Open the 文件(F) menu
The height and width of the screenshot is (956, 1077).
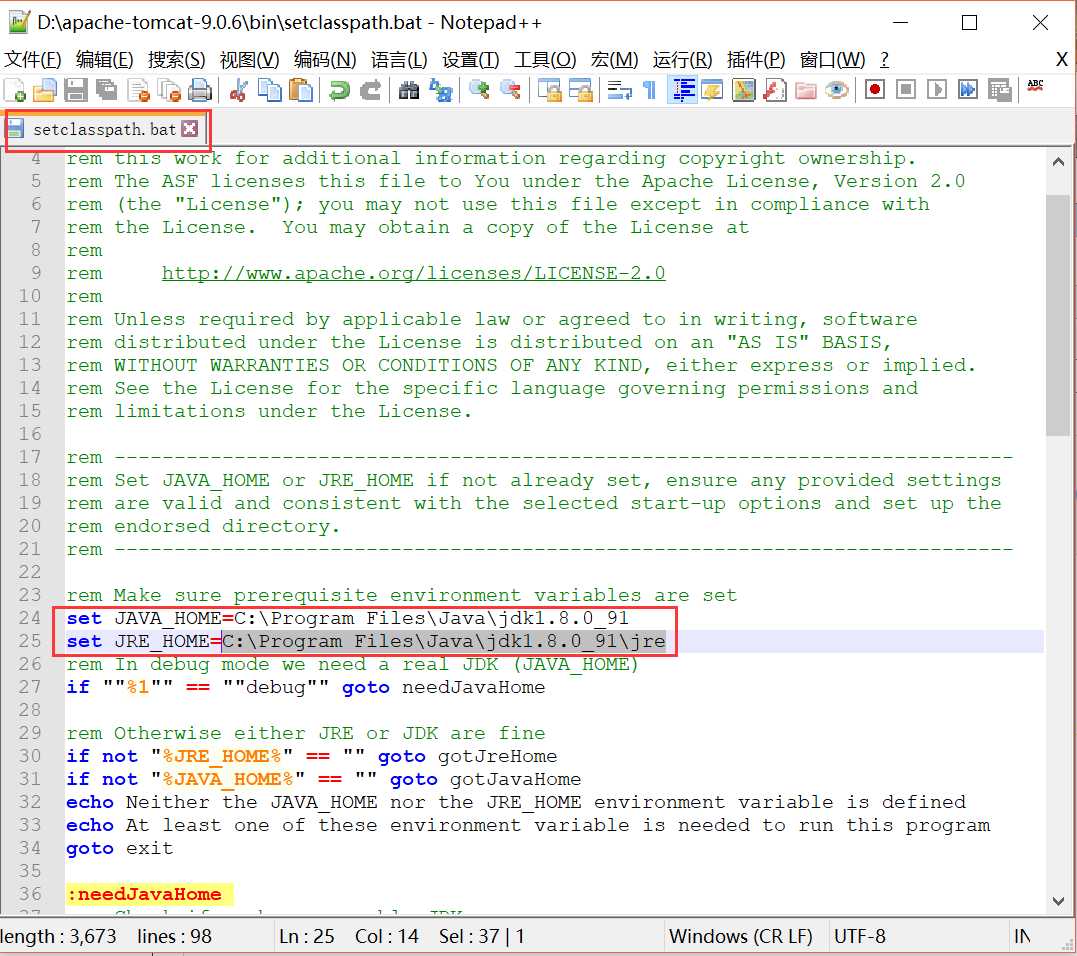(32, 60)
